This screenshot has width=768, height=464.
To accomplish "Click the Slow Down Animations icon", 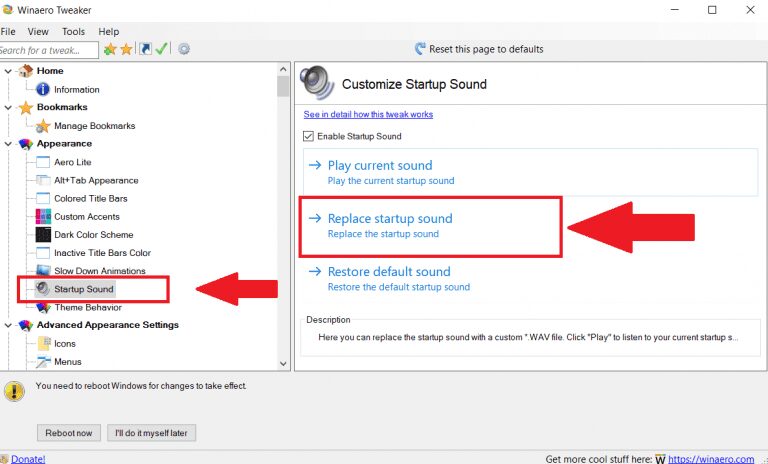I will (x=43, y=270).
